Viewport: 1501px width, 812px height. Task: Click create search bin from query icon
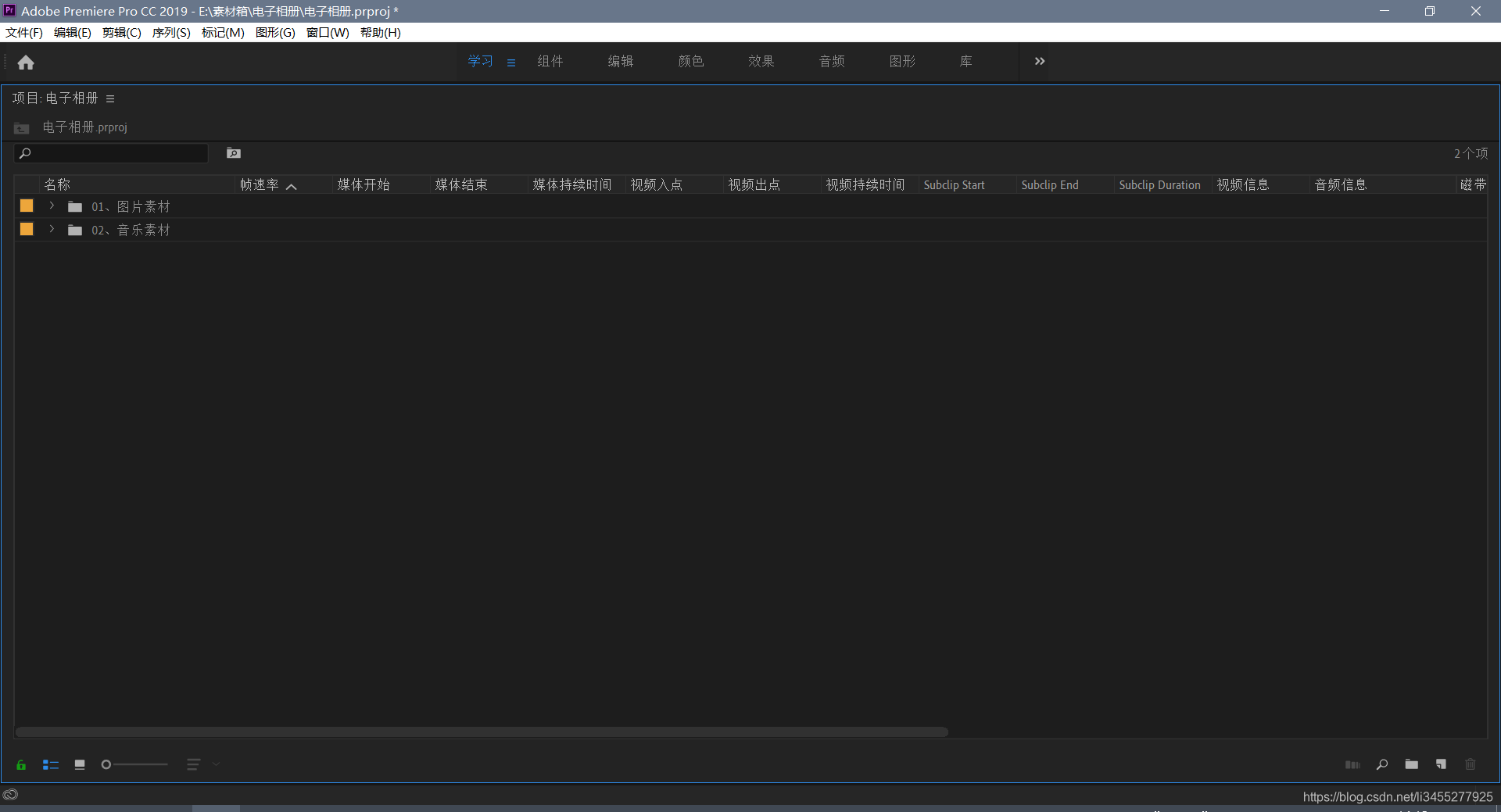234,153
